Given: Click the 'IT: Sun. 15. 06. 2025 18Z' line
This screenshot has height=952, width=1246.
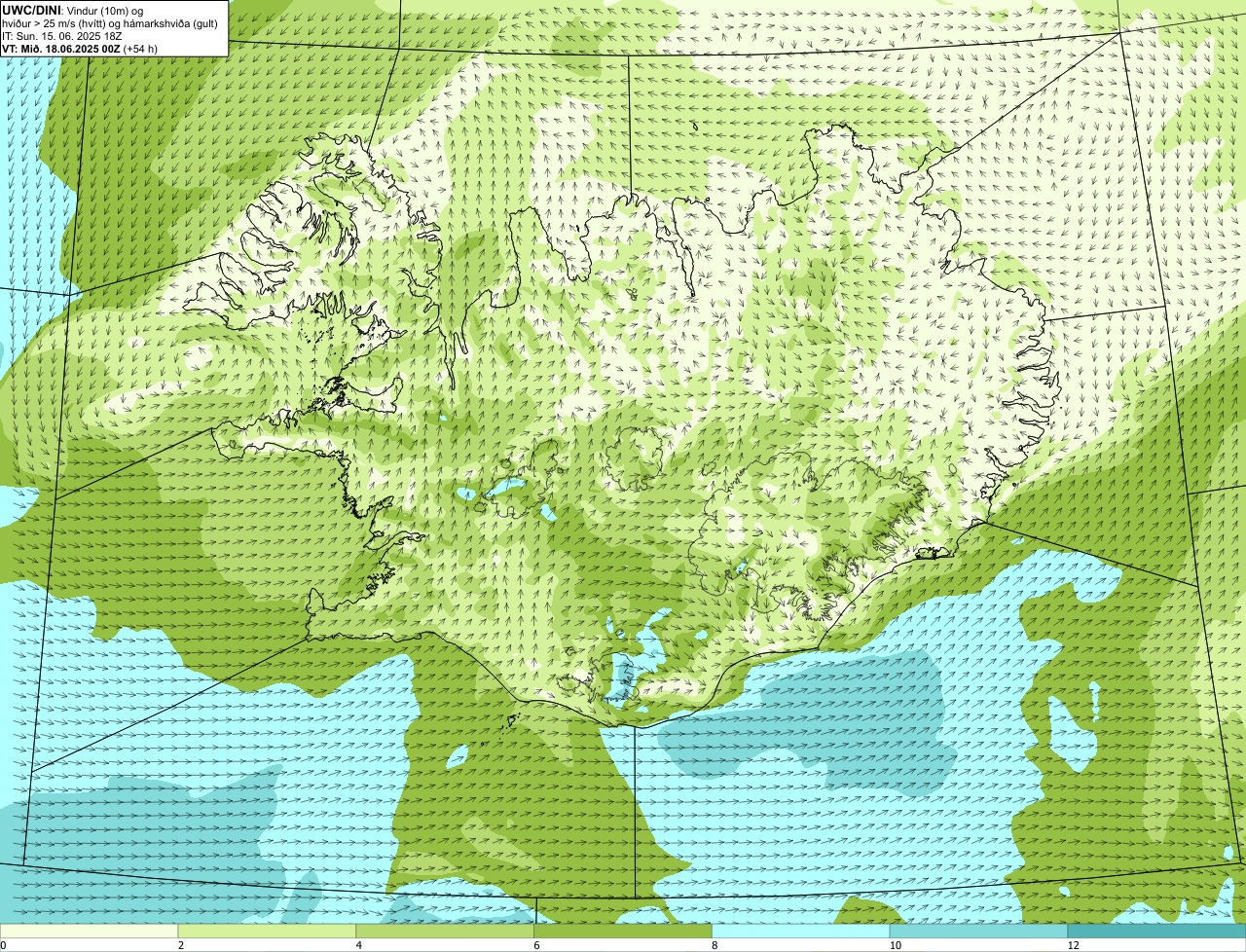Looking at the screenshot, I should (x=62, y=36).
